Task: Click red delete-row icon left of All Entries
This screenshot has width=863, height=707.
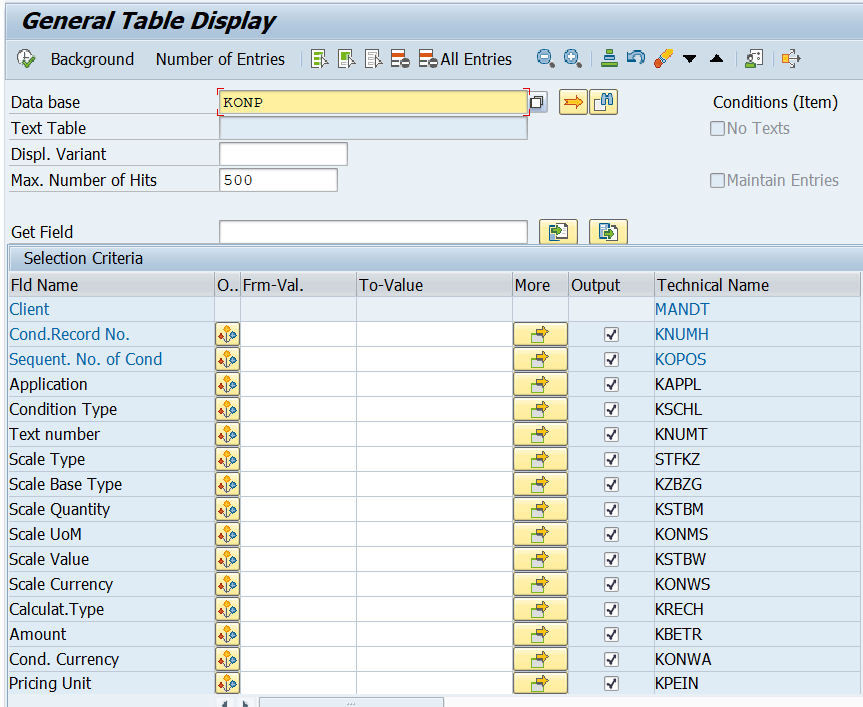Action: pos(400,58)
